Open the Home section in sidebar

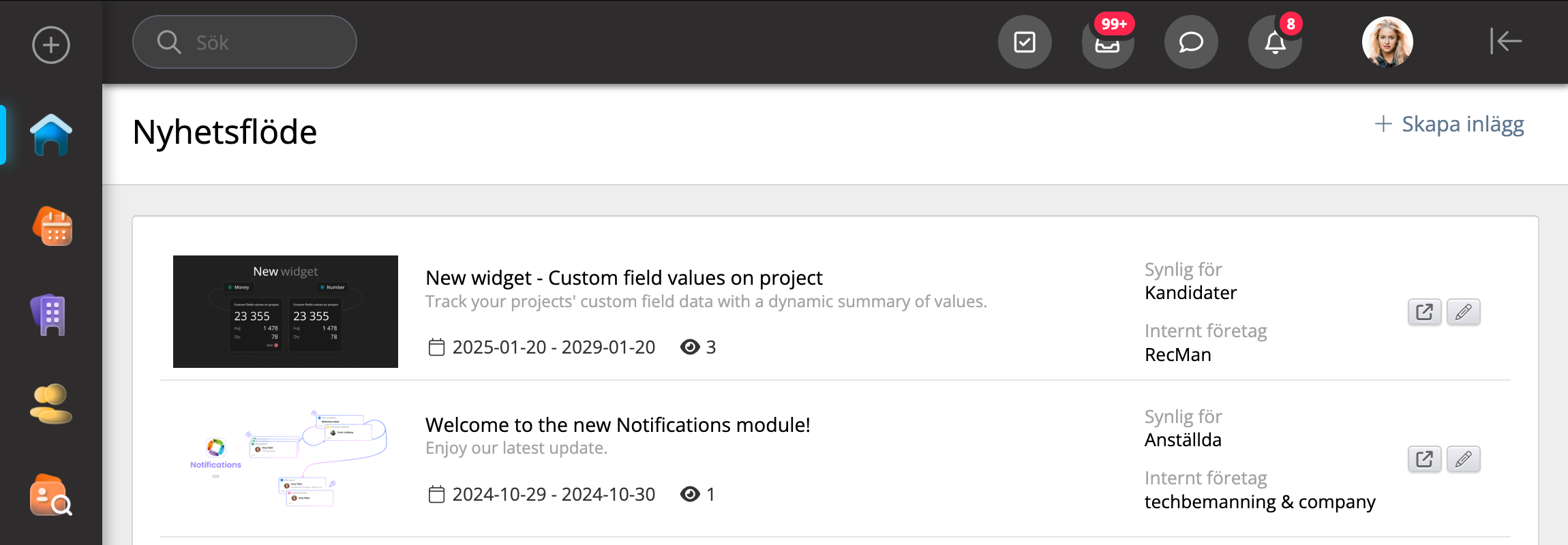(x=51, y=135)
